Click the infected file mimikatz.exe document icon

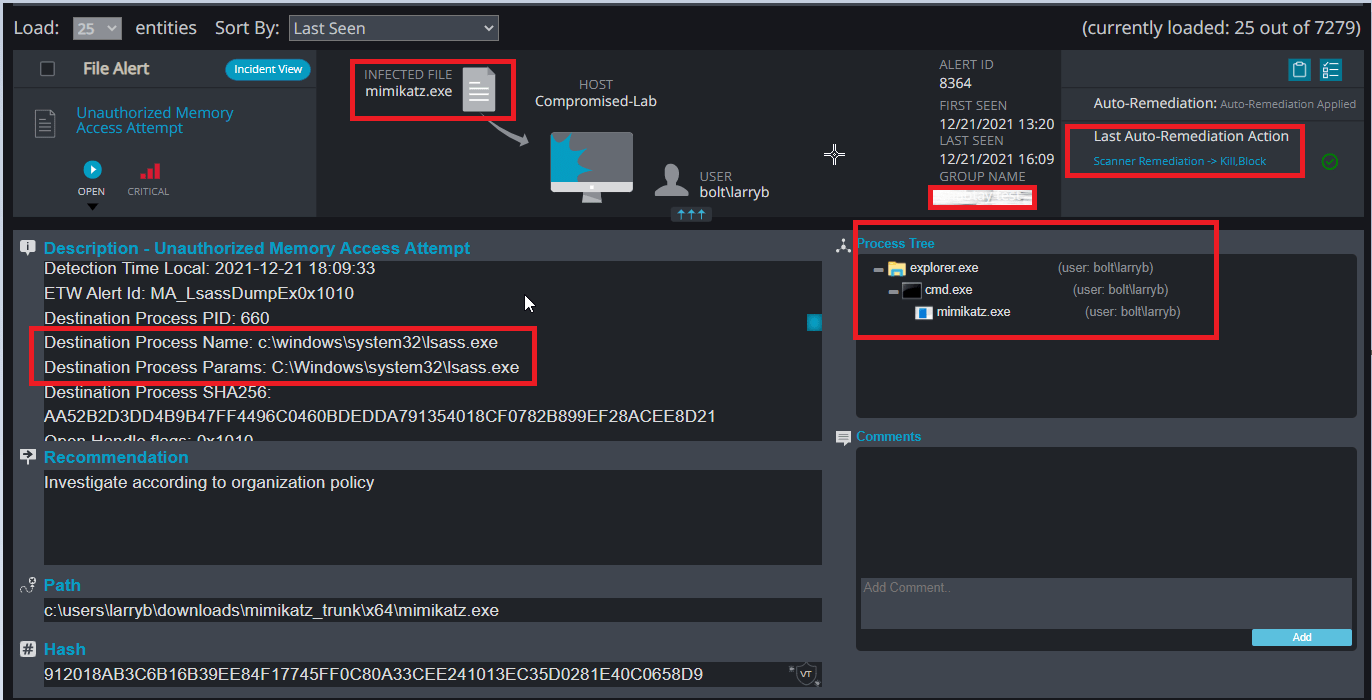479,90
